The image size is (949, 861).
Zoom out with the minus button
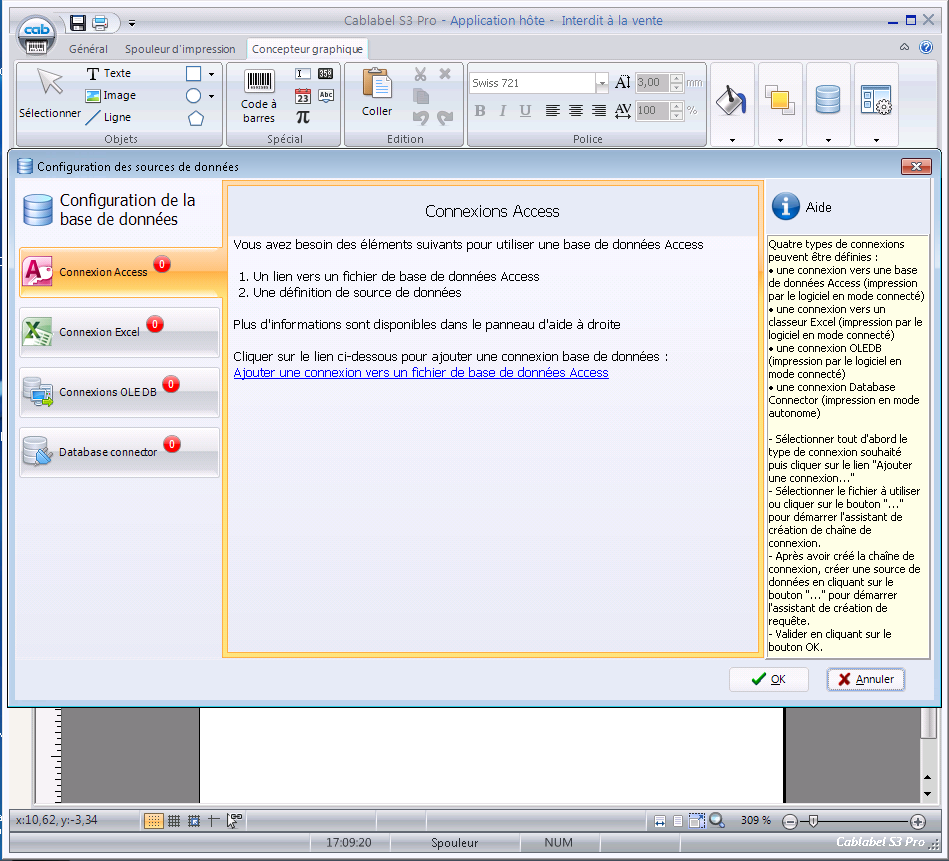789,822
